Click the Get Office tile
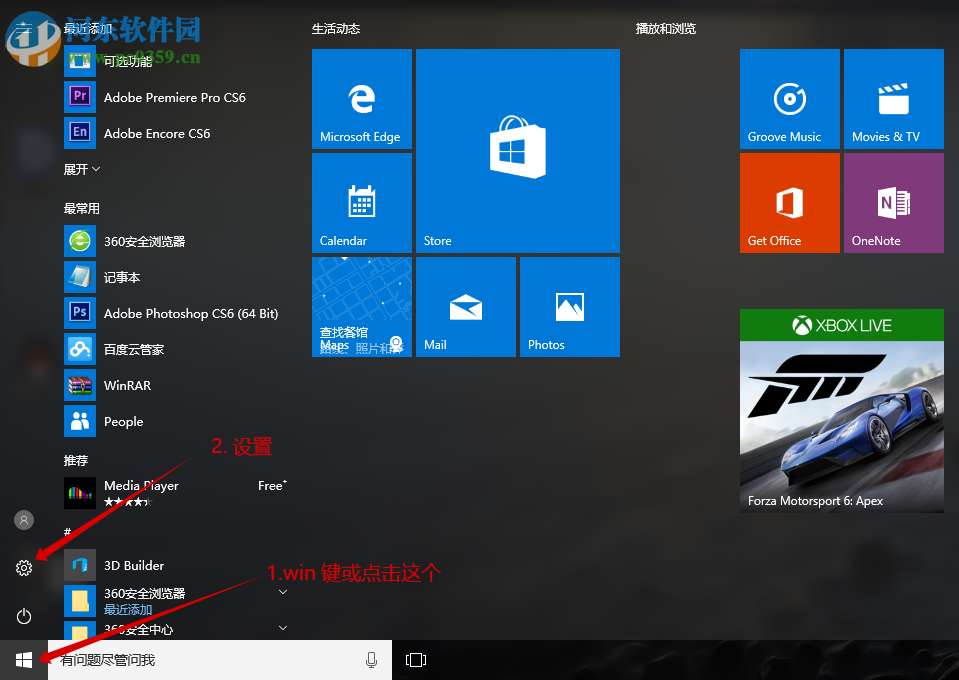This screenshot has height=680, width=959. [x=789, y=202]
